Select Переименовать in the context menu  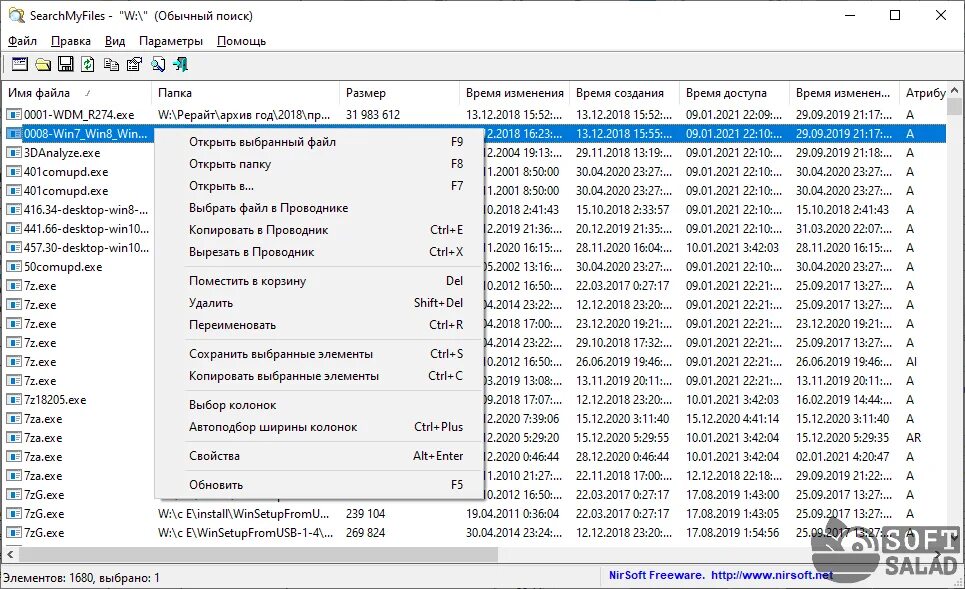pyautogui.click(x=318, y=325)
